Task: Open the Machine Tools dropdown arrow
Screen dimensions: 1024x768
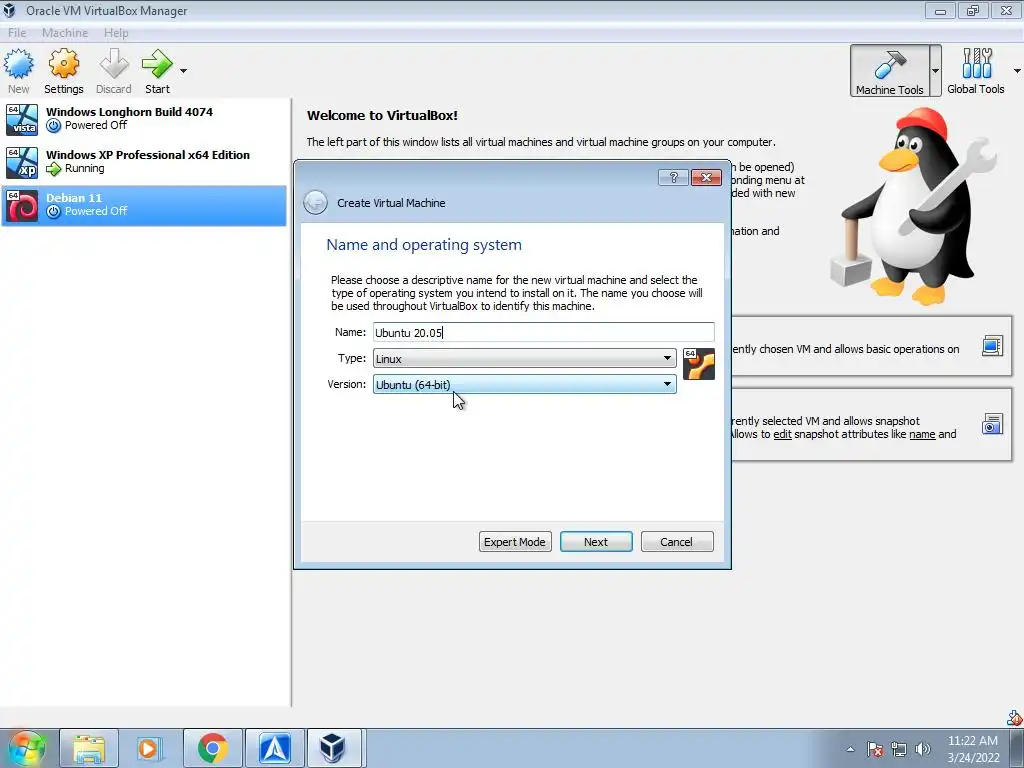Action: [x=935, y=71]
